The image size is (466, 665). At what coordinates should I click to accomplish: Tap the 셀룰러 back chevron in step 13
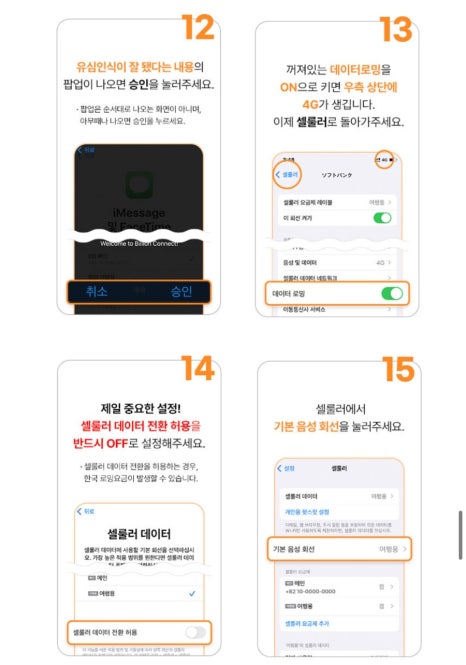[287, 174]
